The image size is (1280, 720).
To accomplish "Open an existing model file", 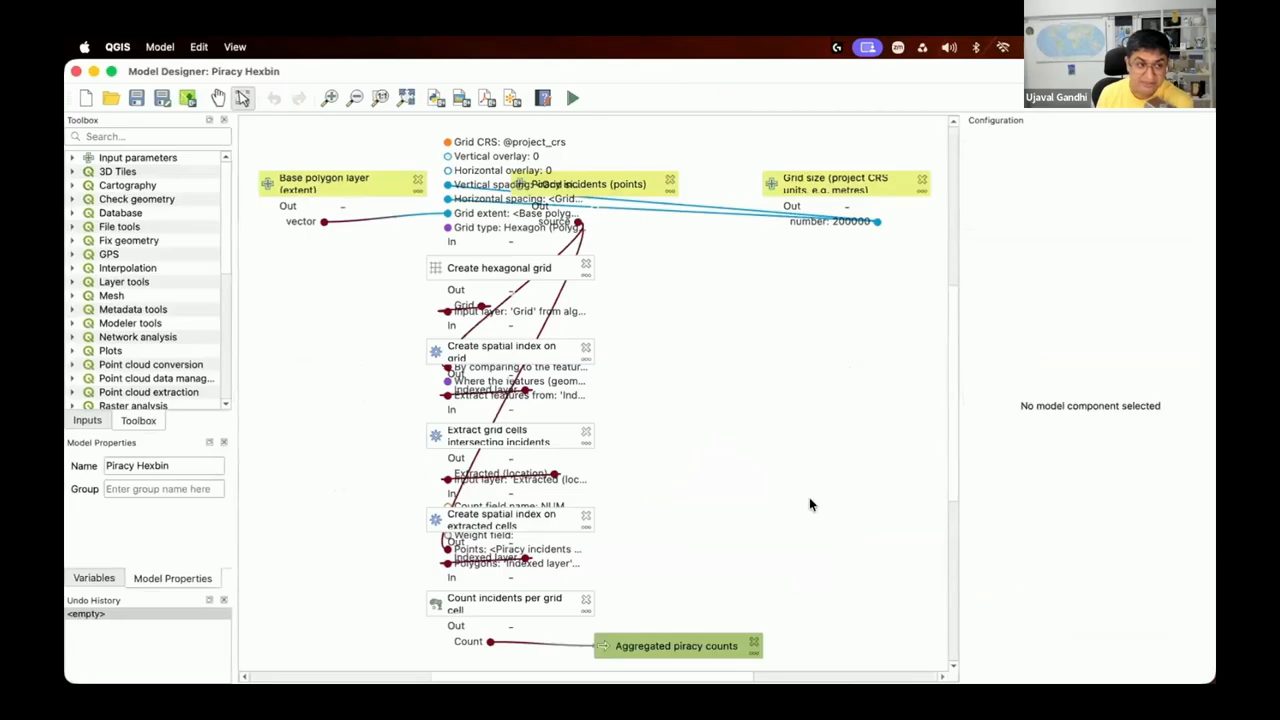I will [111, 98].
